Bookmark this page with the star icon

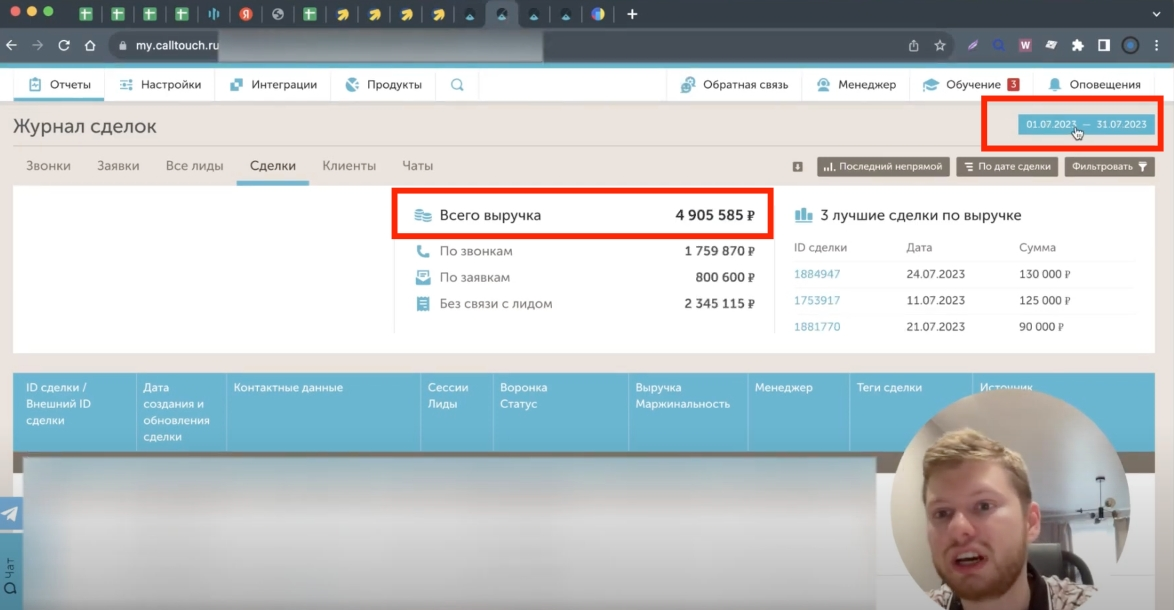940,46
